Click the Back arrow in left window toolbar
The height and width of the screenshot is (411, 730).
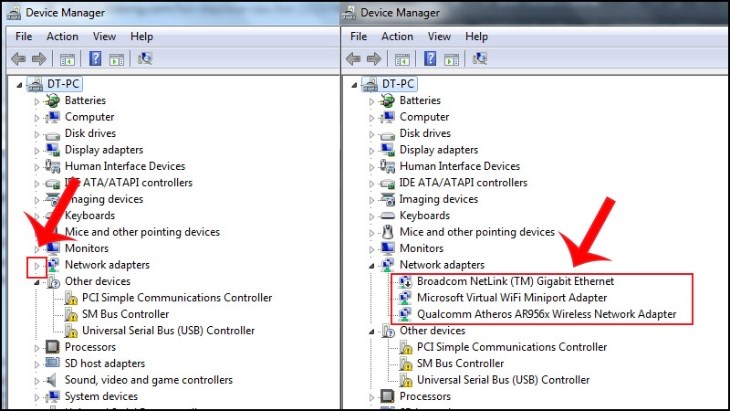pos(18,59)
